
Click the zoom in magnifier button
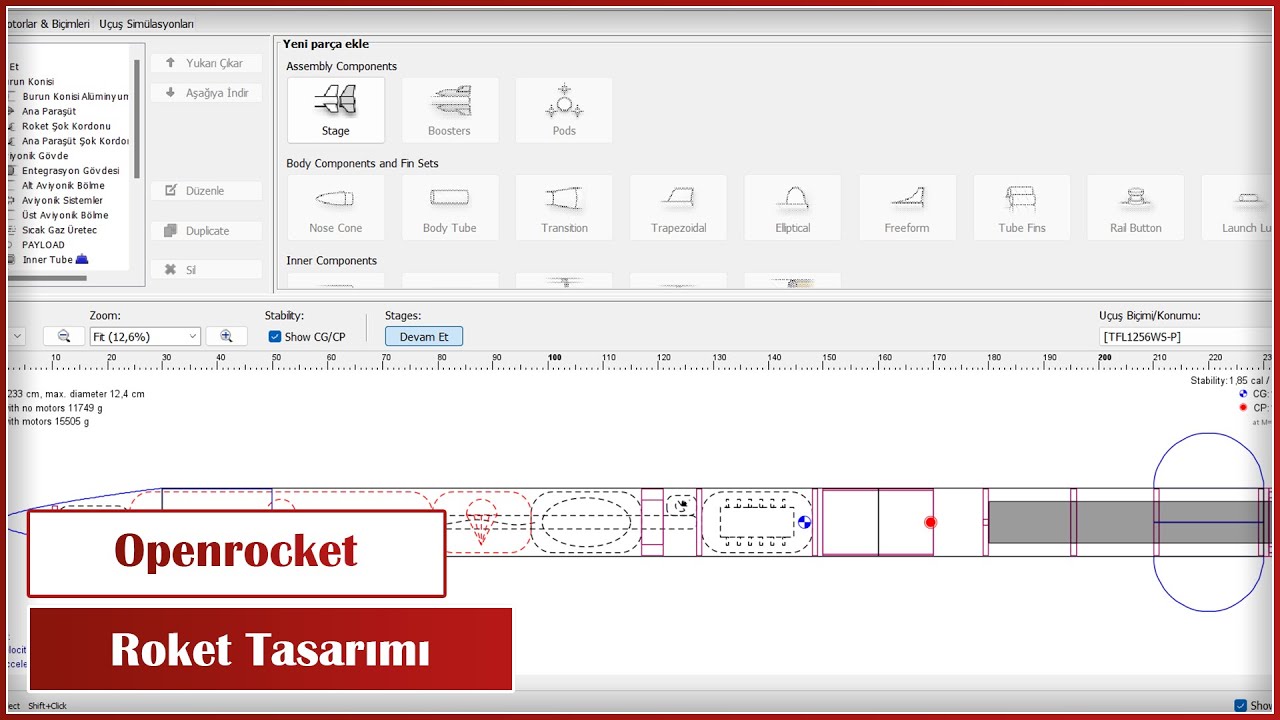point(226,337)
